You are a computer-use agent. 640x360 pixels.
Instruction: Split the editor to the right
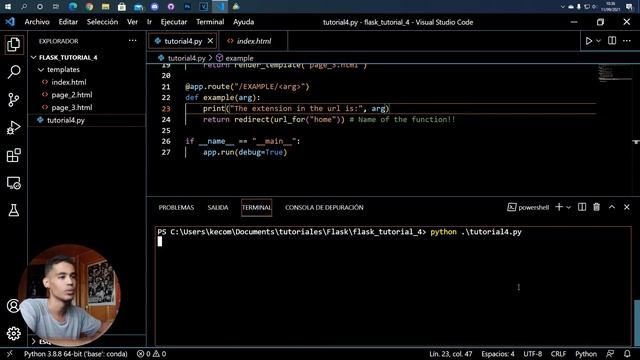612,40
